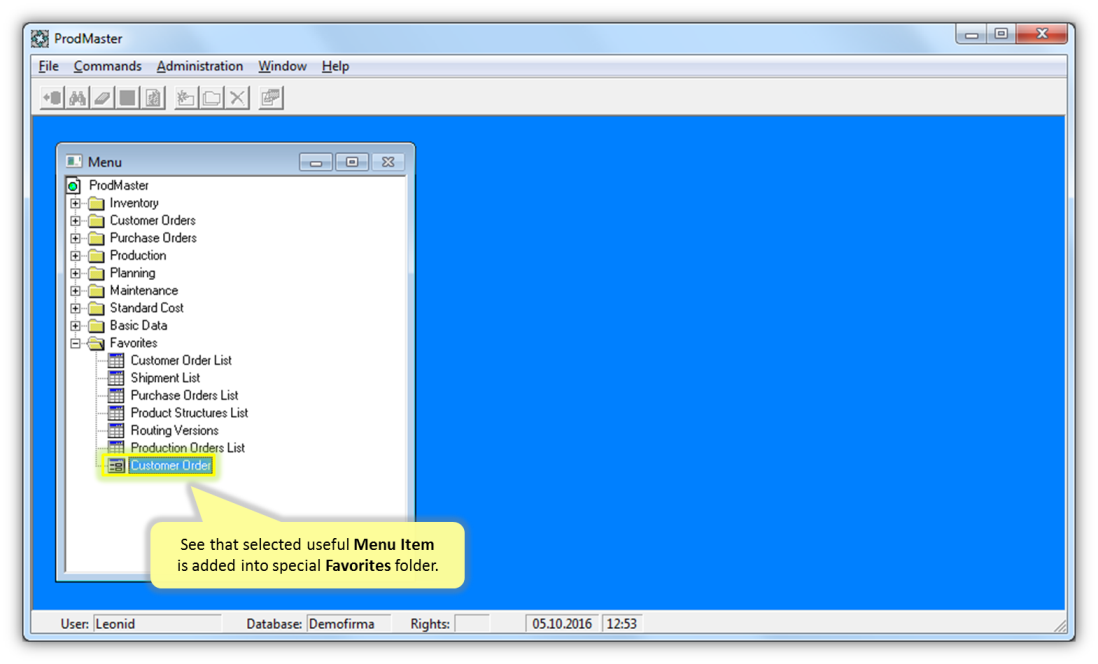
Task: Click the Menu window title icon
Action: [x=74, y=162]
